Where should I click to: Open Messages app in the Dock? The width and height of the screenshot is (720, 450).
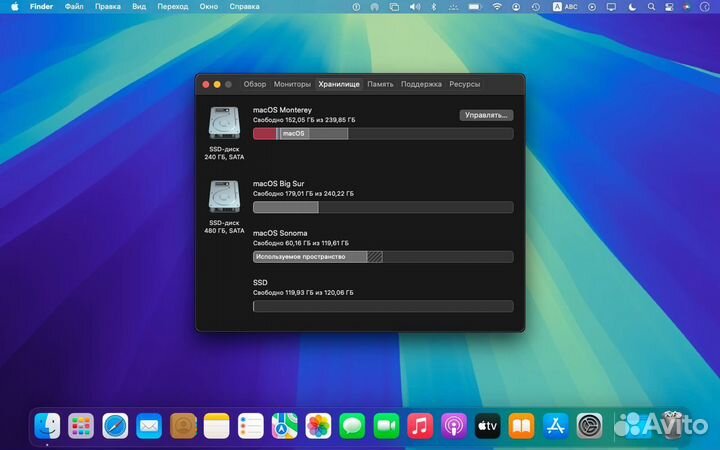352,426
